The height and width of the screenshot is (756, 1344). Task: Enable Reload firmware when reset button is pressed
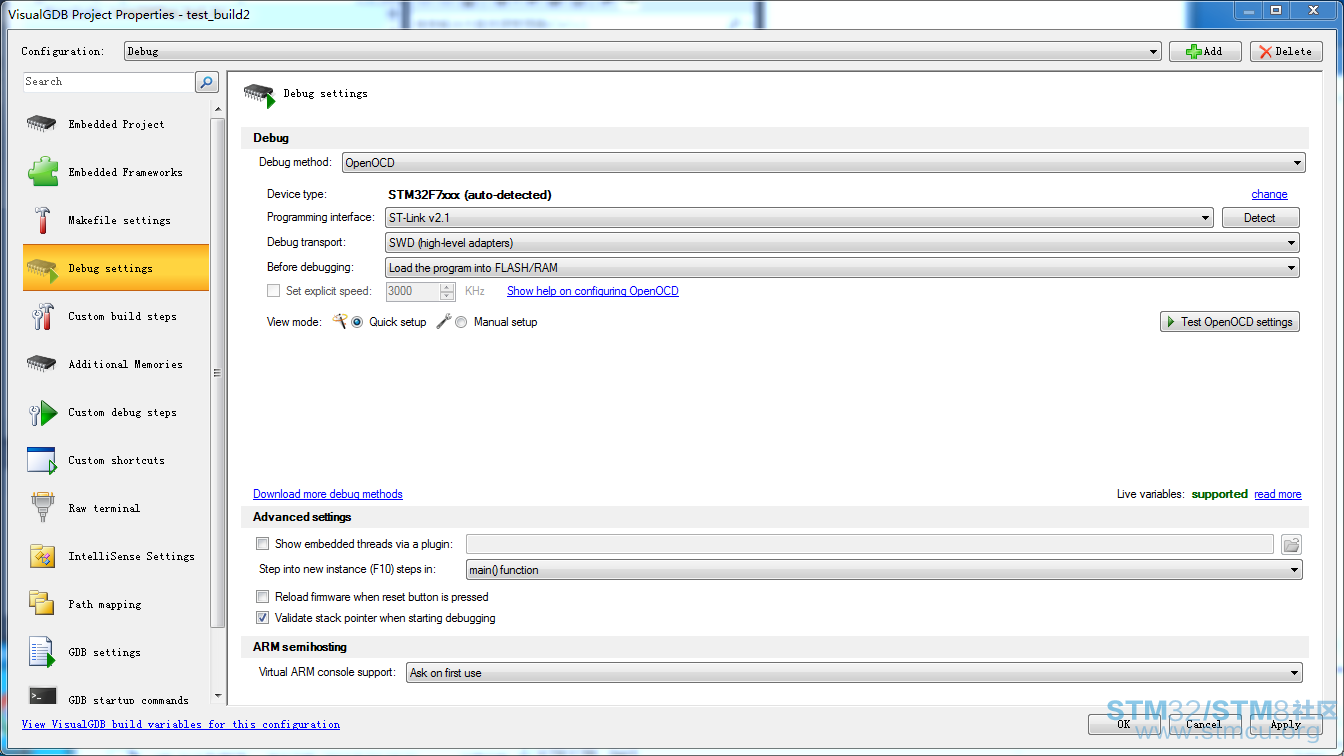pos(263,597)
